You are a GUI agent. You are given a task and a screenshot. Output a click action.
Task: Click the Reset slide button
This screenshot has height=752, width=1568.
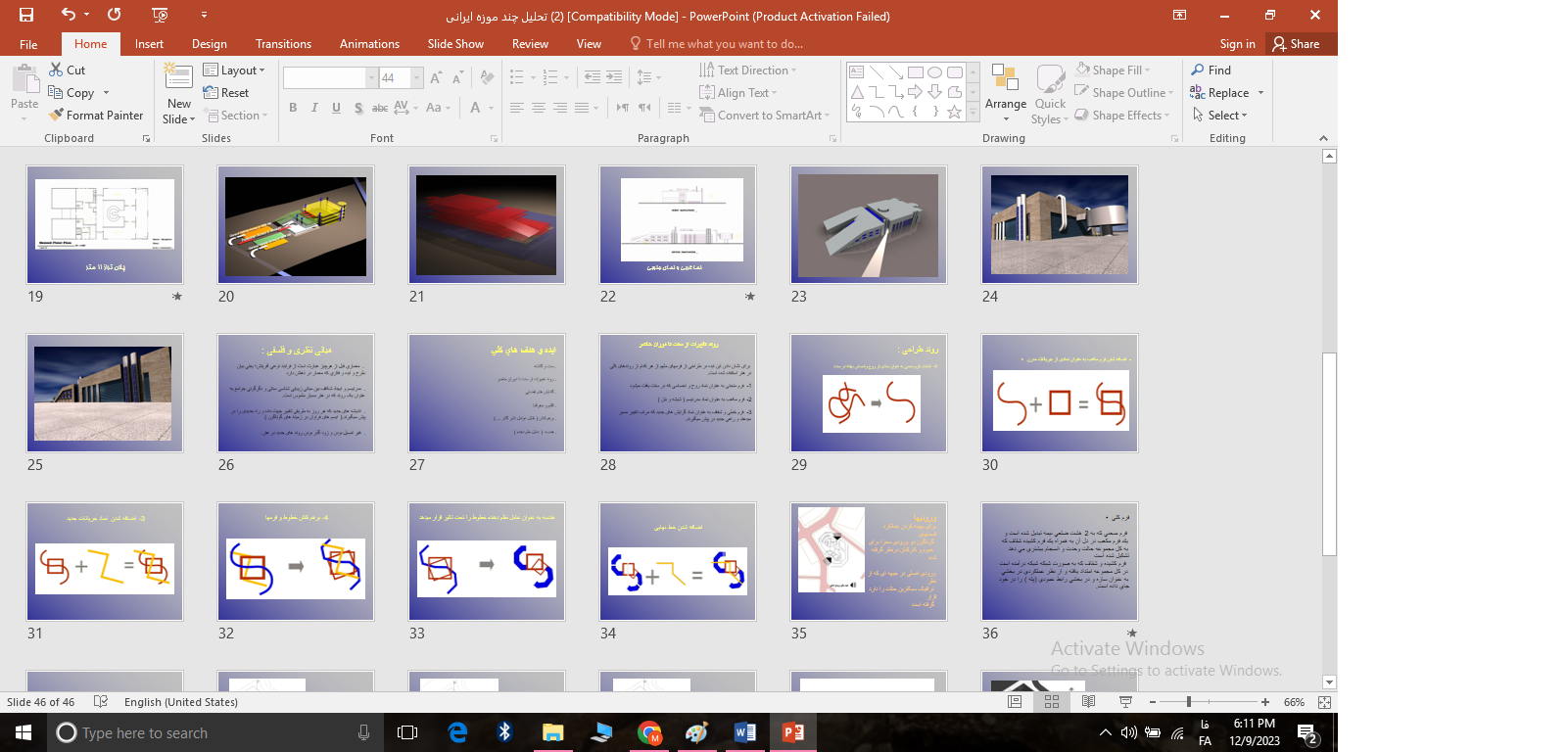tap(226, 93)
